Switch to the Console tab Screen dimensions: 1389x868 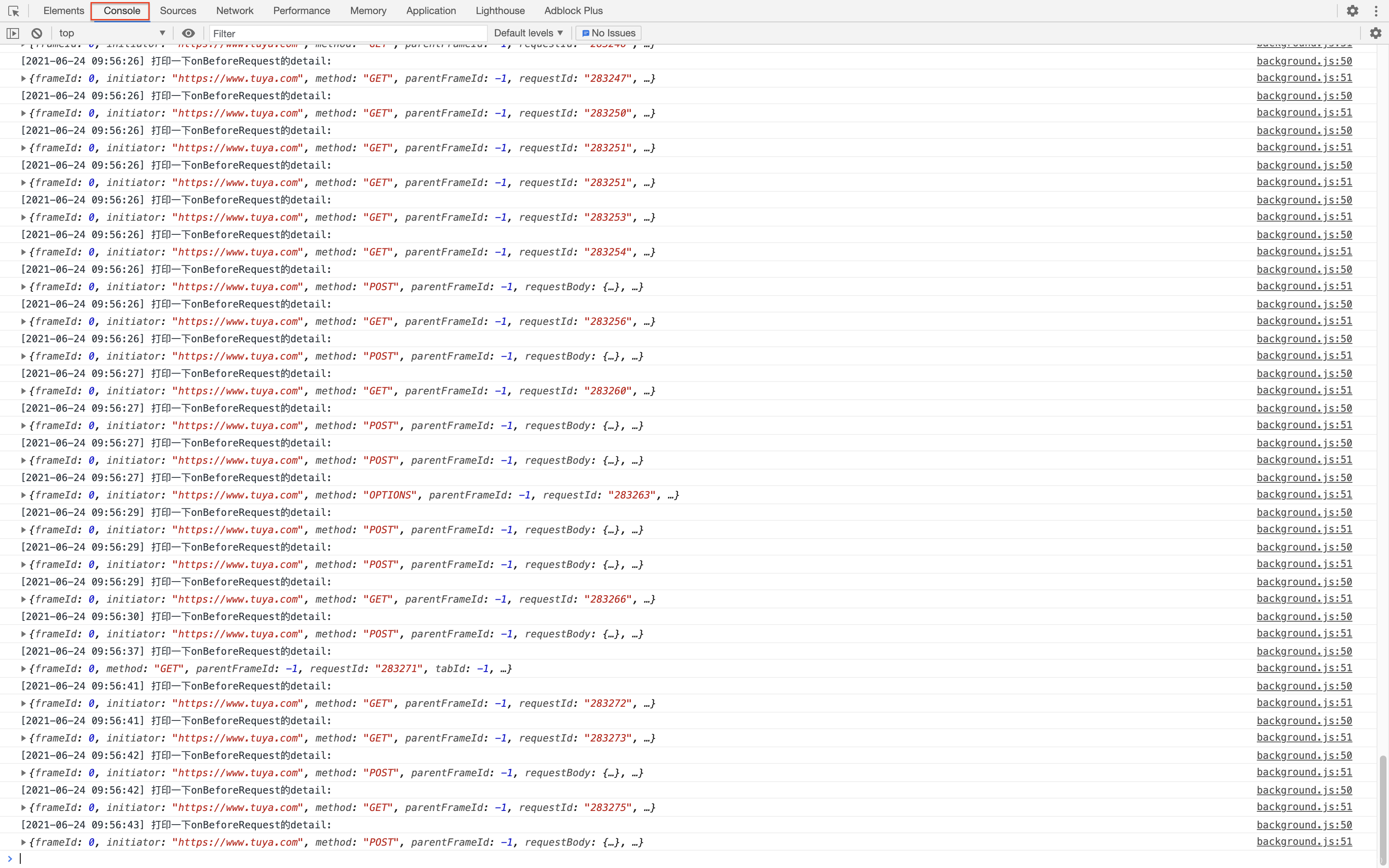[122, 11]
